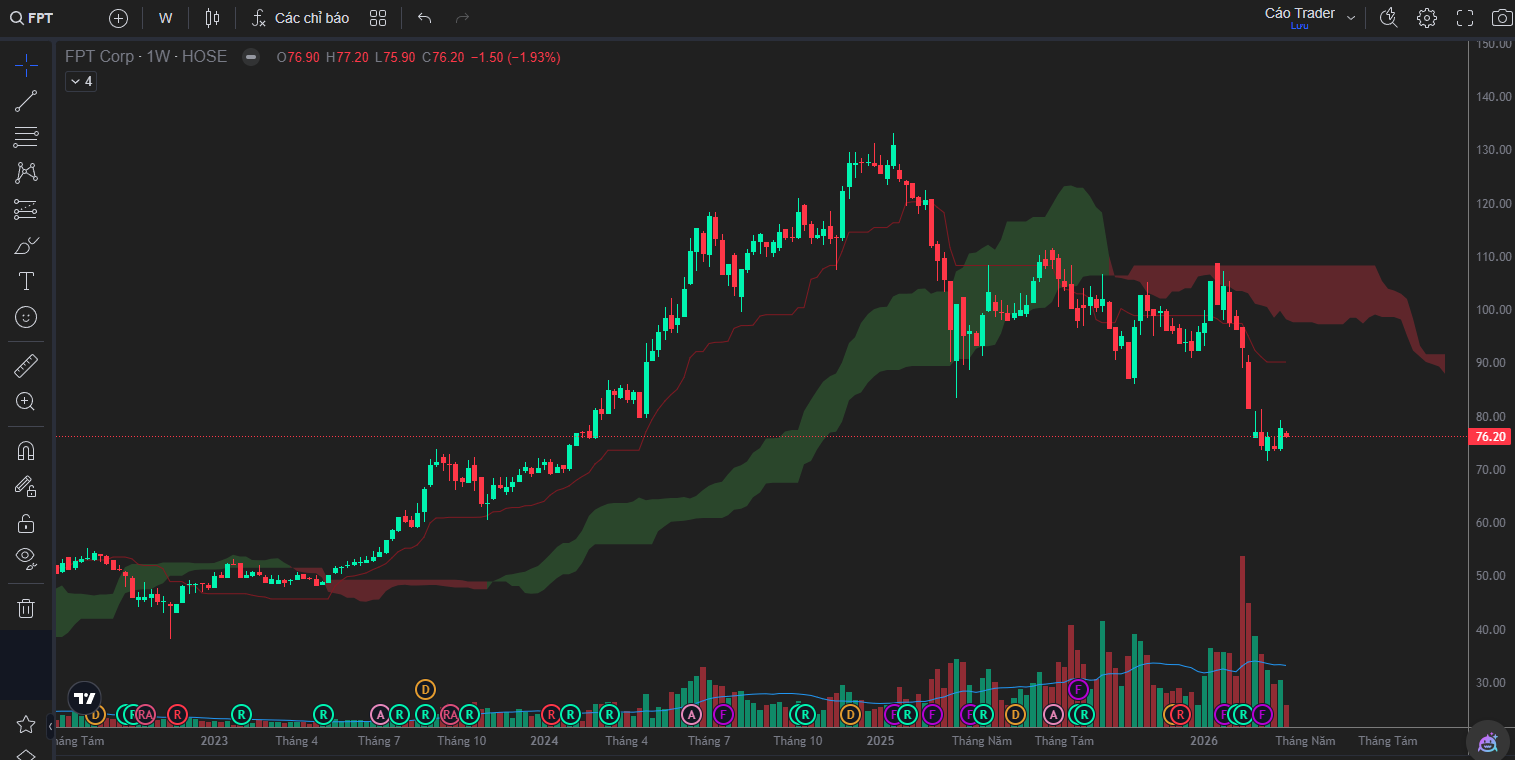The height and width of the screenshot is (760, 1515).
Task: Open quick search in the top bar
Action: 1388,18
